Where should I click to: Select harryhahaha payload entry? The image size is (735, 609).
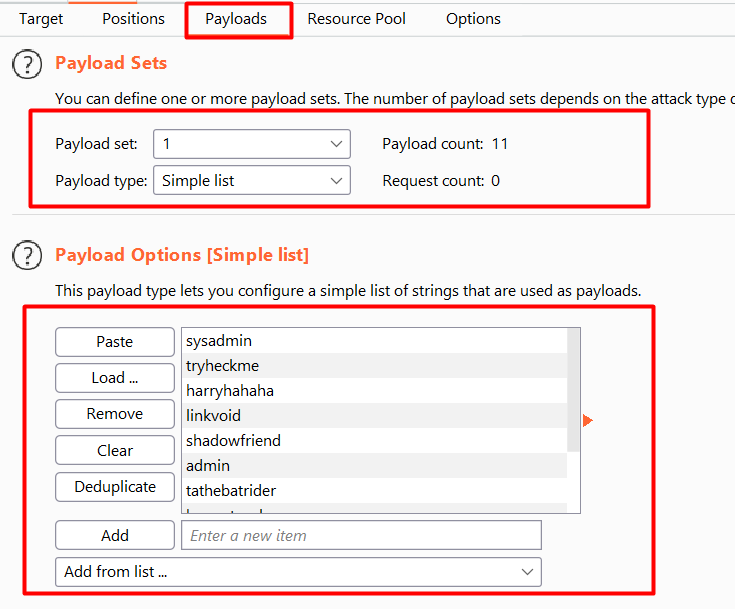point(375,391)
